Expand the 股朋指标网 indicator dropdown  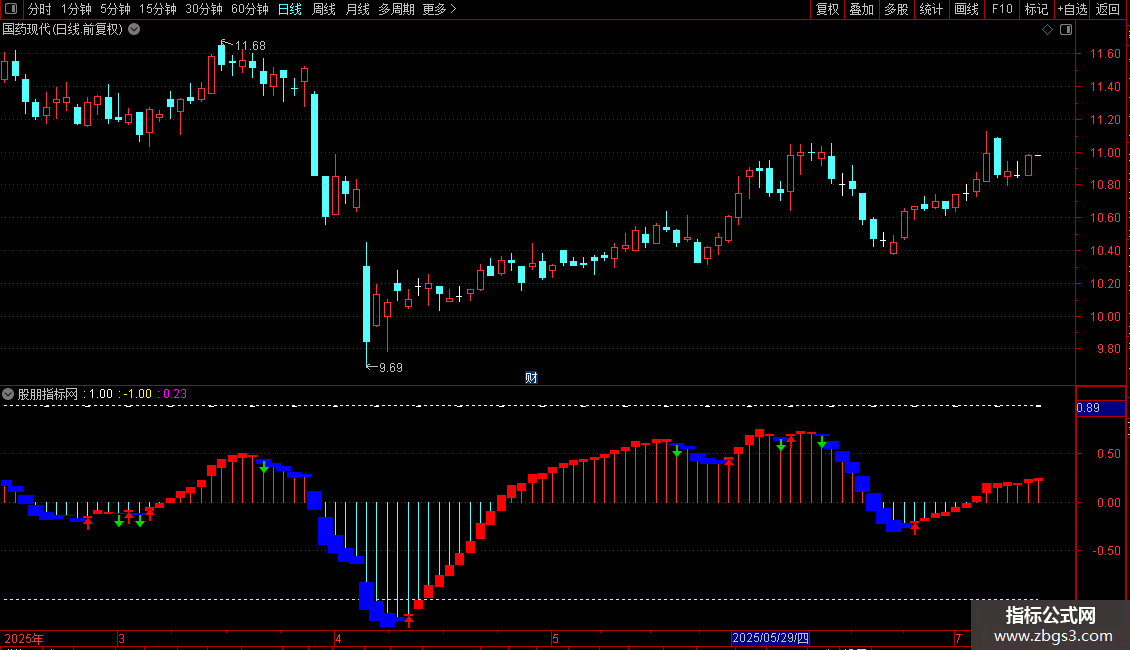(8, 394)
